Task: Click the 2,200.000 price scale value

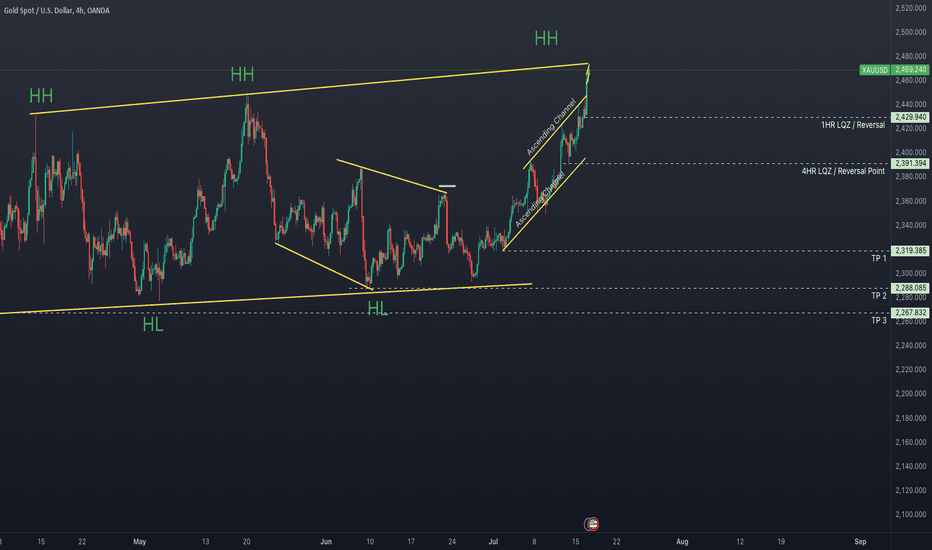Action: tap(911, 394)
